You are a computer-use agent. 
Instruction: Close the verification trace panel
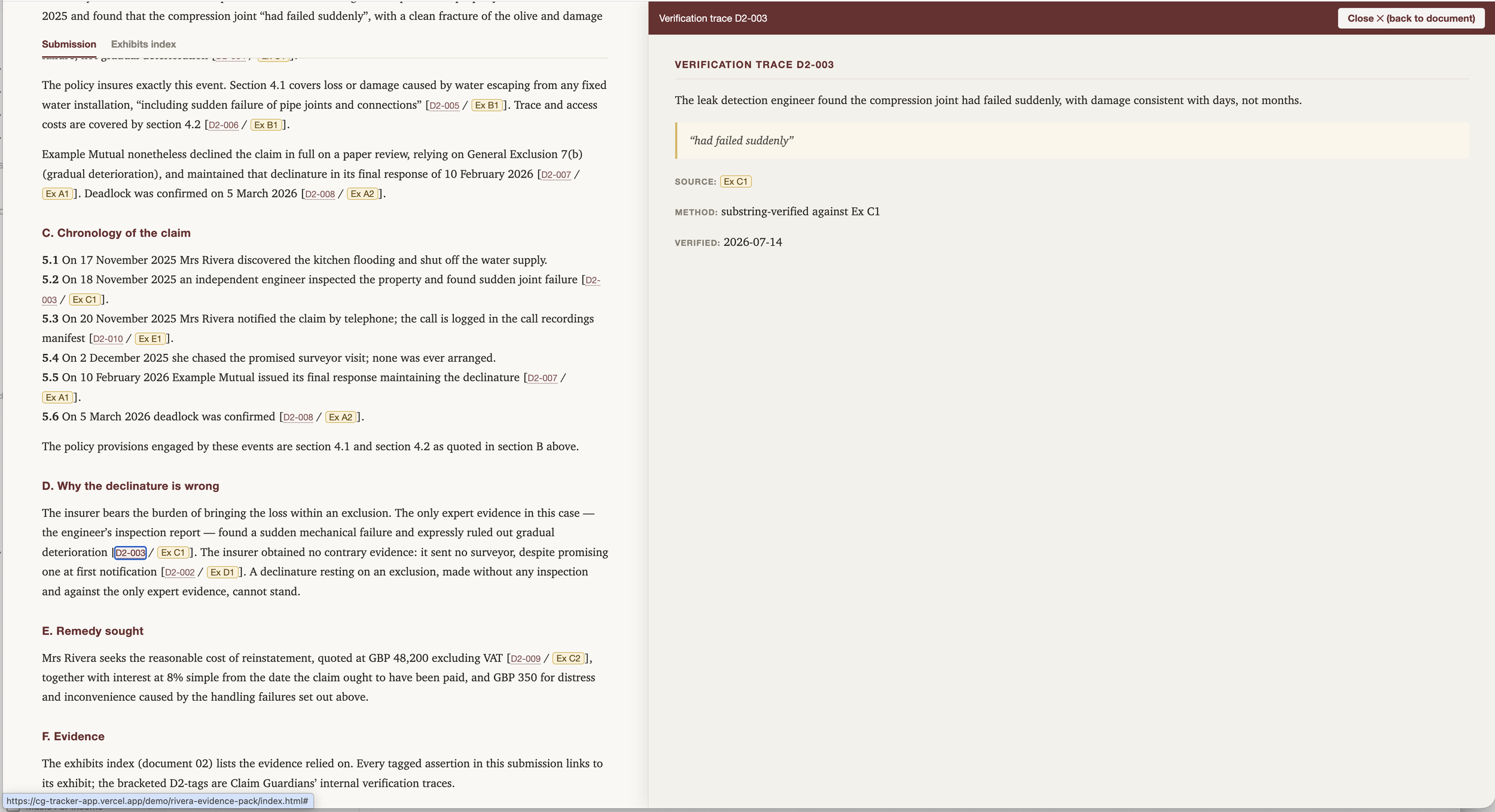(1411, 18)
